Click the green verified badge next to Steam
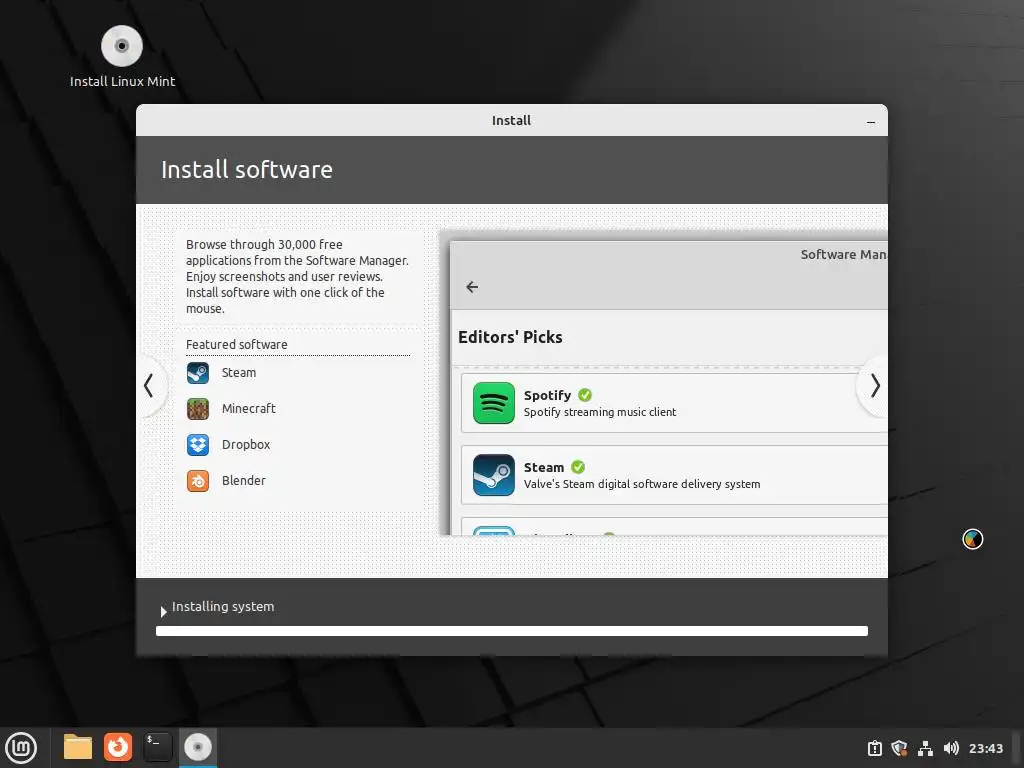The width and height of the screenshot is (1024, 768). coord(578,467)
